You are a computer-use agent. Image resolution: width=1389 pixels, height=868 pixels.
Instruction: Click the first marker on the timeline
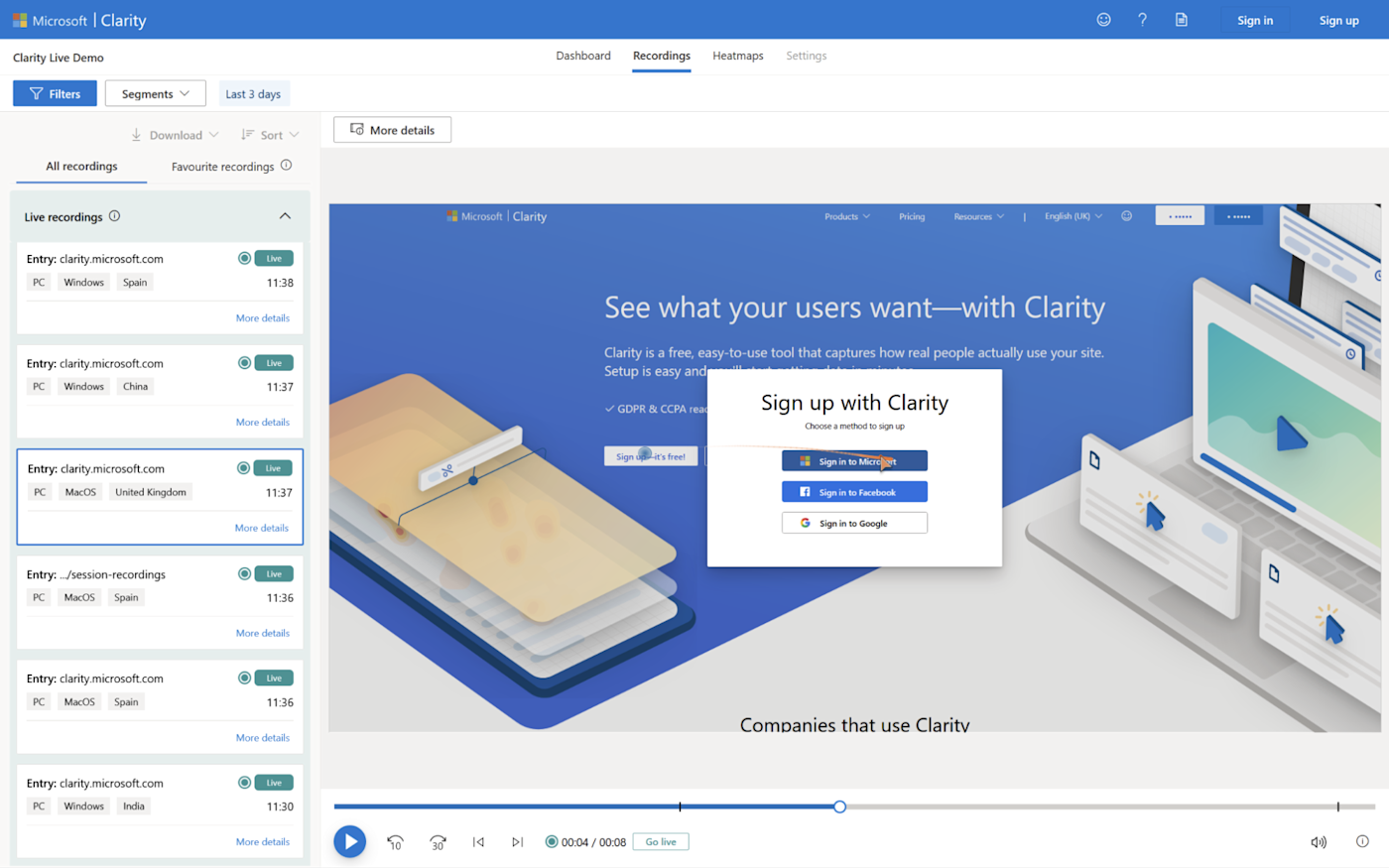click(680, 806)
